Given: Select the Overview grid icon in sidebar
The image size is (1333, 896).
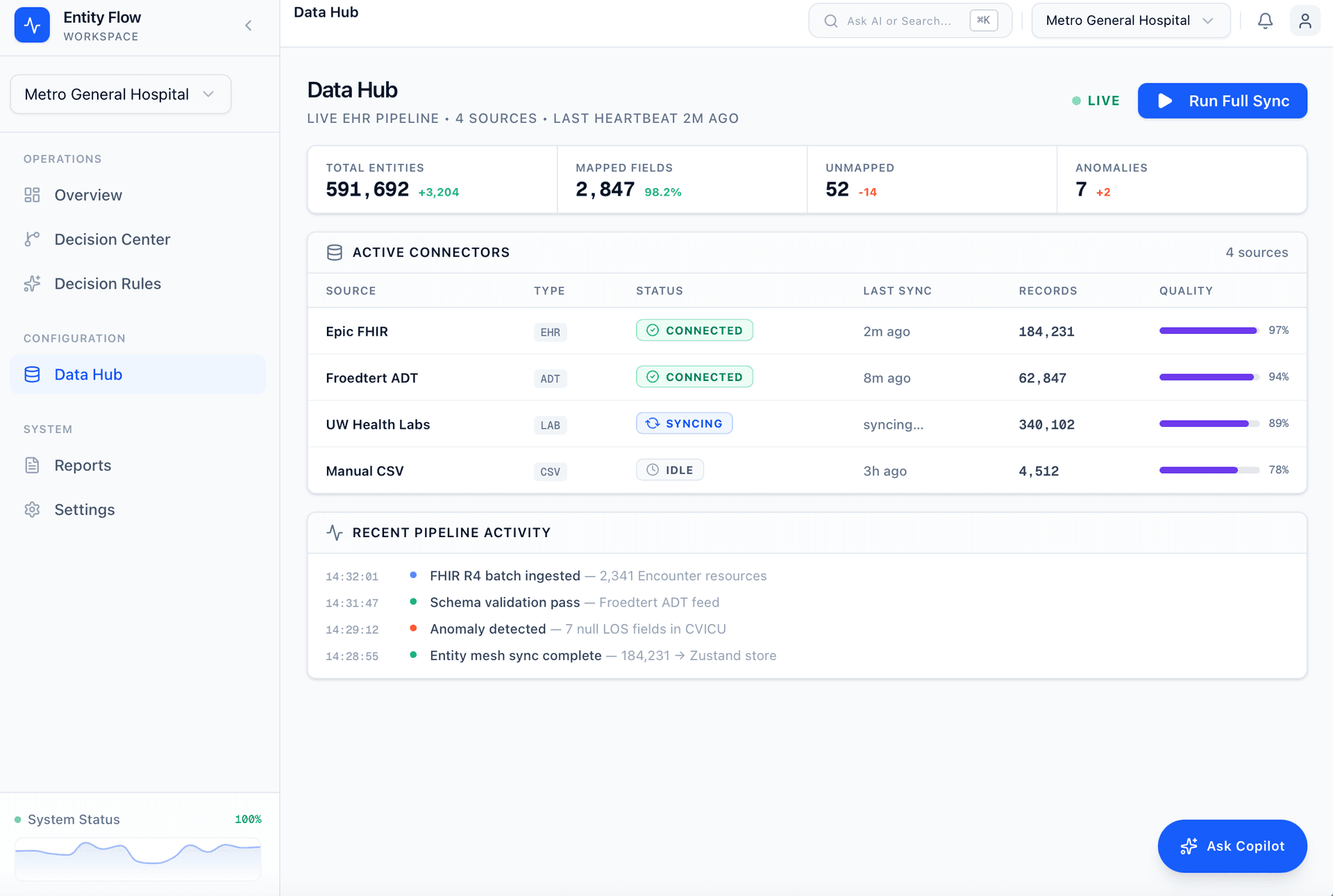Looking at the screenshot, I should coord(33,195).
